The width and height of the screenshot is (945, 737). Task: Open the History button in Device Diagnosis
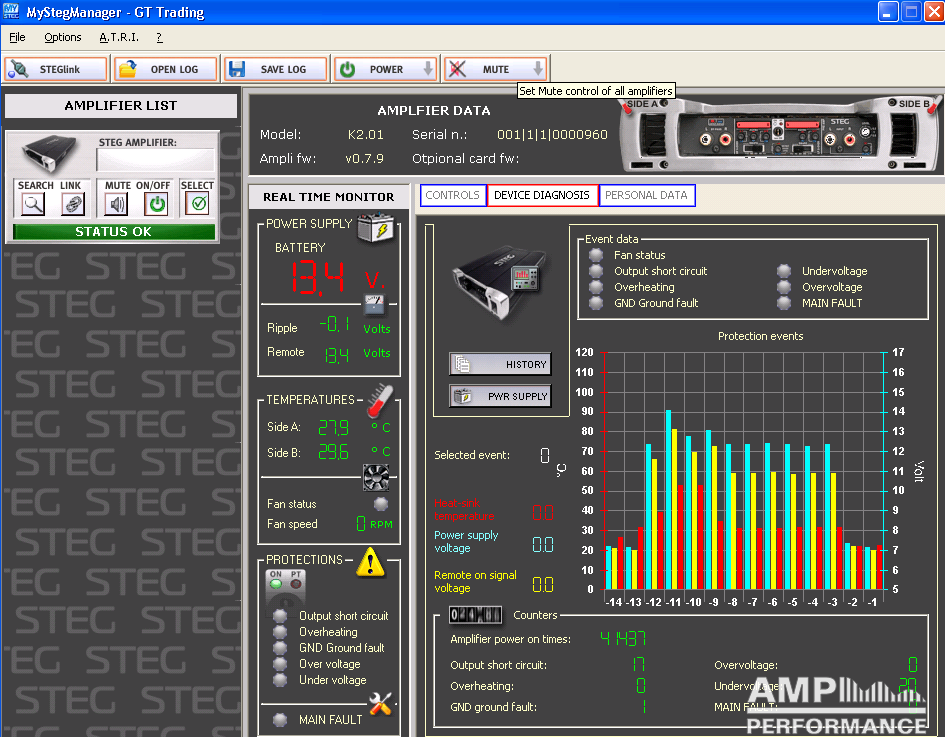[x=499, y=365]
